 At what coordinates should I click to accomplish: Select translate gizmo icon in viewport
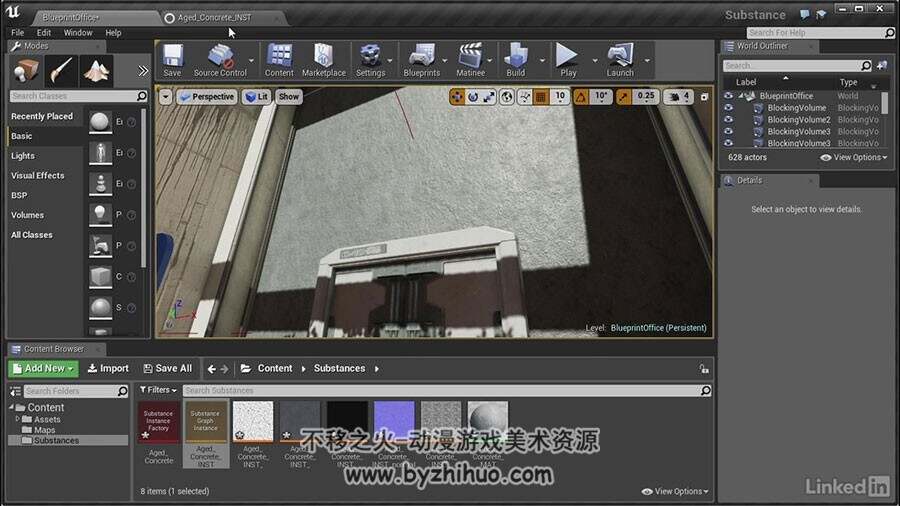(457, 97)
